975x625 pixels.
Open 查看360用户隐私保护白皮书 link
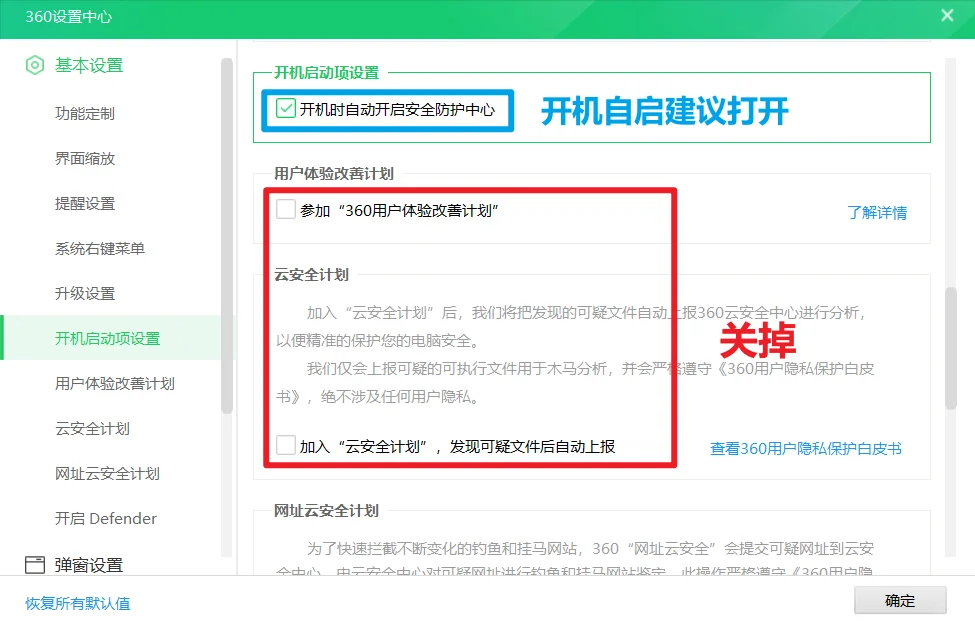point(806,448)
